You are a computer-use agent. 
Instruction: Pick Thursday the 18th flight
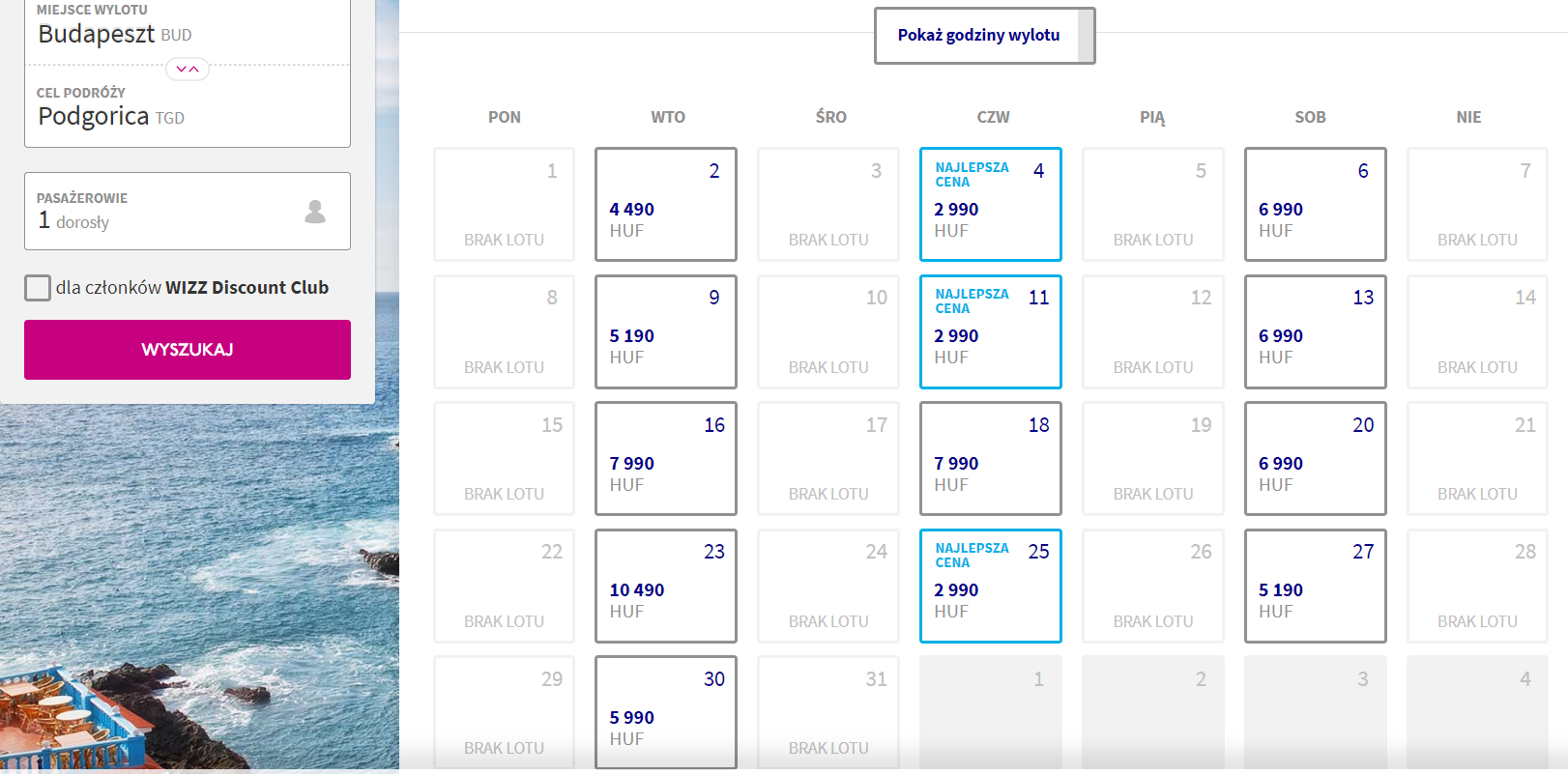point(991,459)
